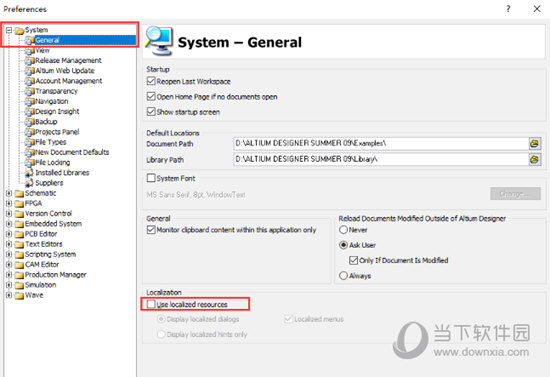Image resolution: width=550 pixels, height=377 pixels.
Task: Toggle Monitor clipboard content checkbox
Action: [151, 230]
